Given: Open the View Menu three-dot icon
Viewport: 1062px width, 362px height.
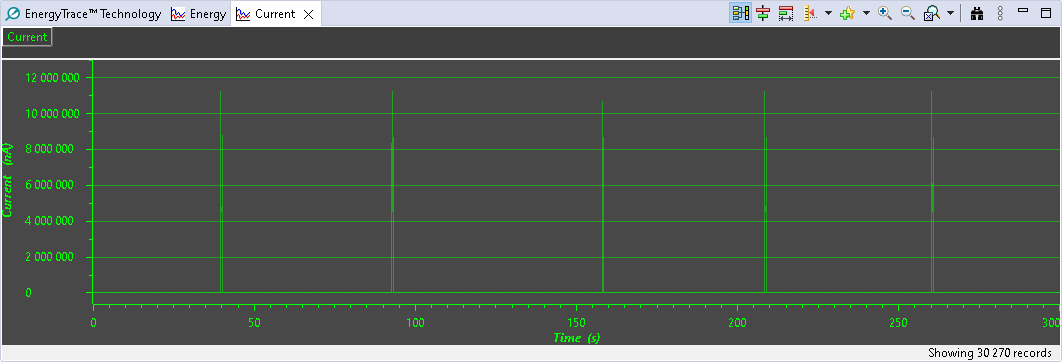Looking at the screenshot, I should (x=1000, y=13).
